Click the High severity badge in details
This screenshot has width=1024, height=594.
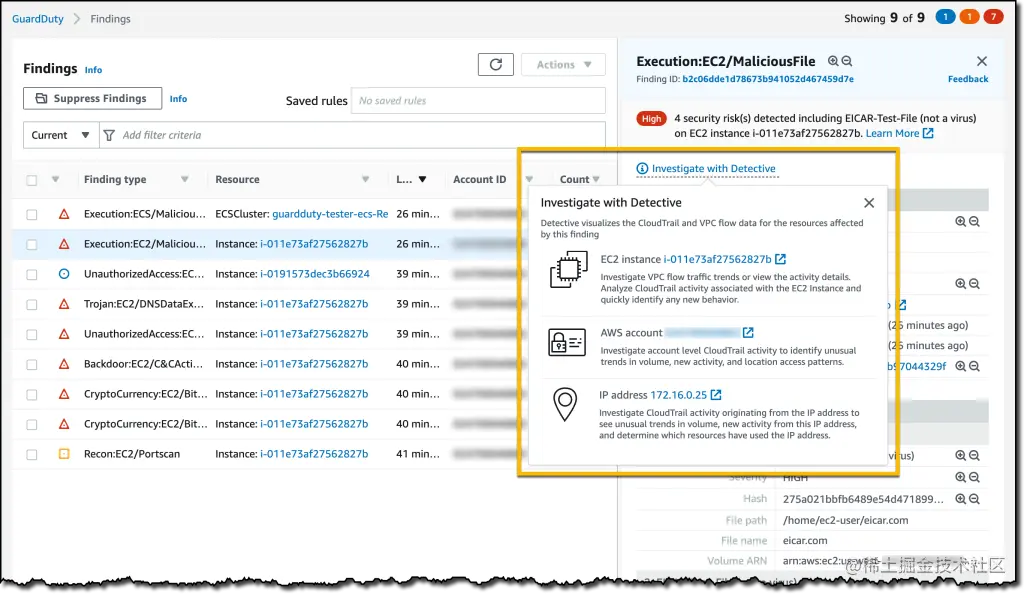pyautogui.click(x=651, y=119)
